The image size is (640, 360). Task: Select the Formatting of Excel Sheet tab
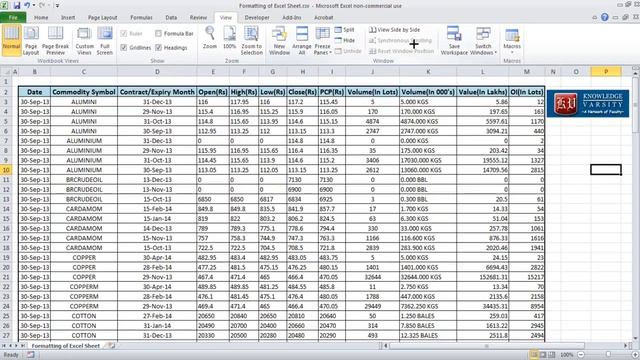pyautogui.click(x=66, y=346)
